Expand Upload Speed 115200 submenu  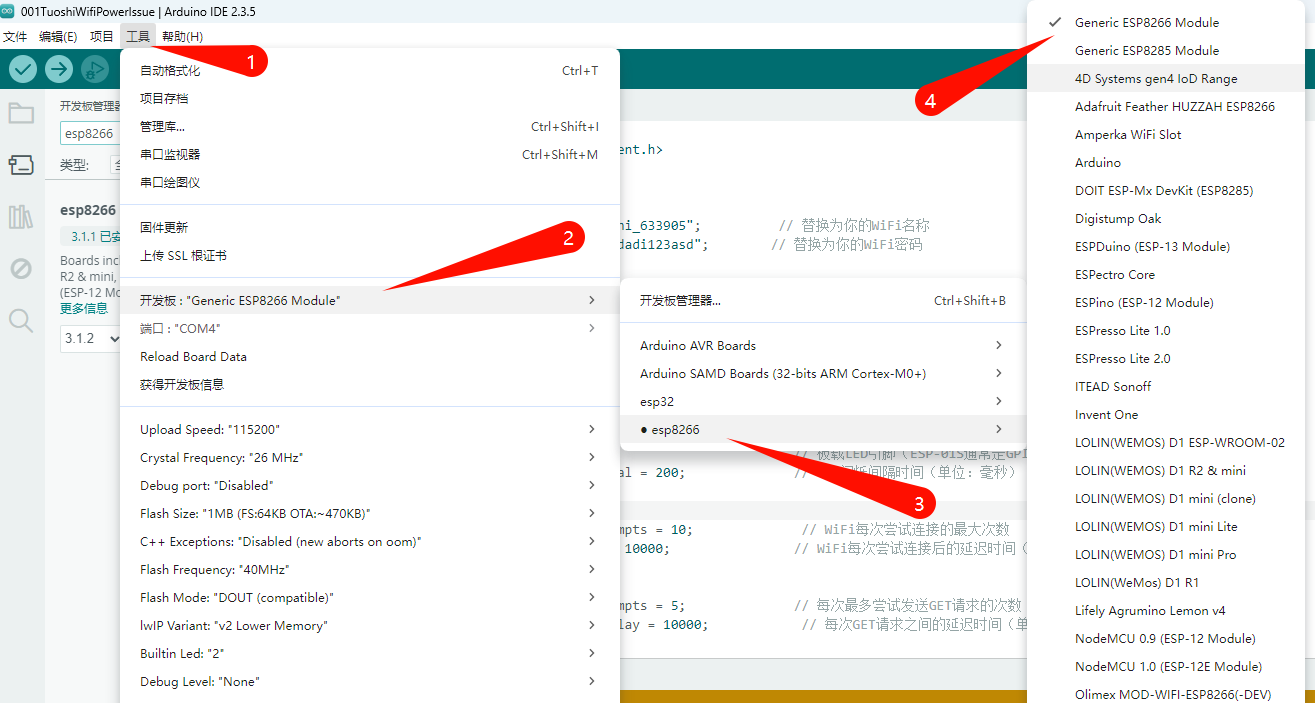[370, 430]
